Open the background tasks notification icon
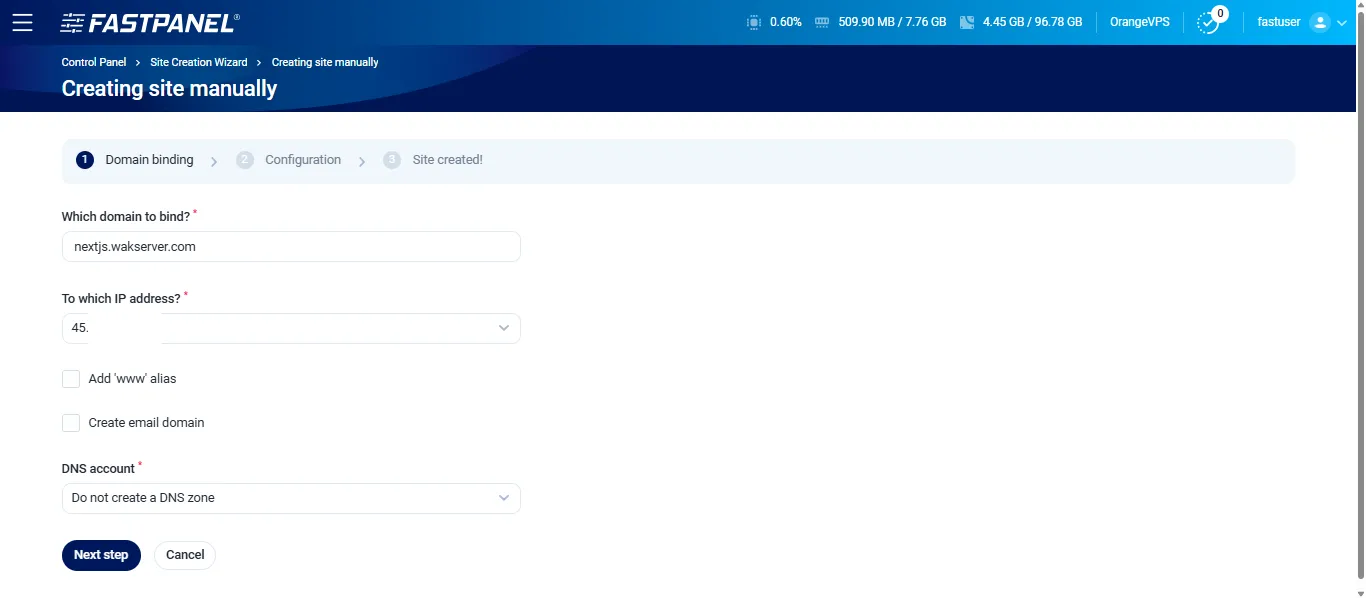The height and width of the screenshot is (598, 1366). [x=1209, y=22]
